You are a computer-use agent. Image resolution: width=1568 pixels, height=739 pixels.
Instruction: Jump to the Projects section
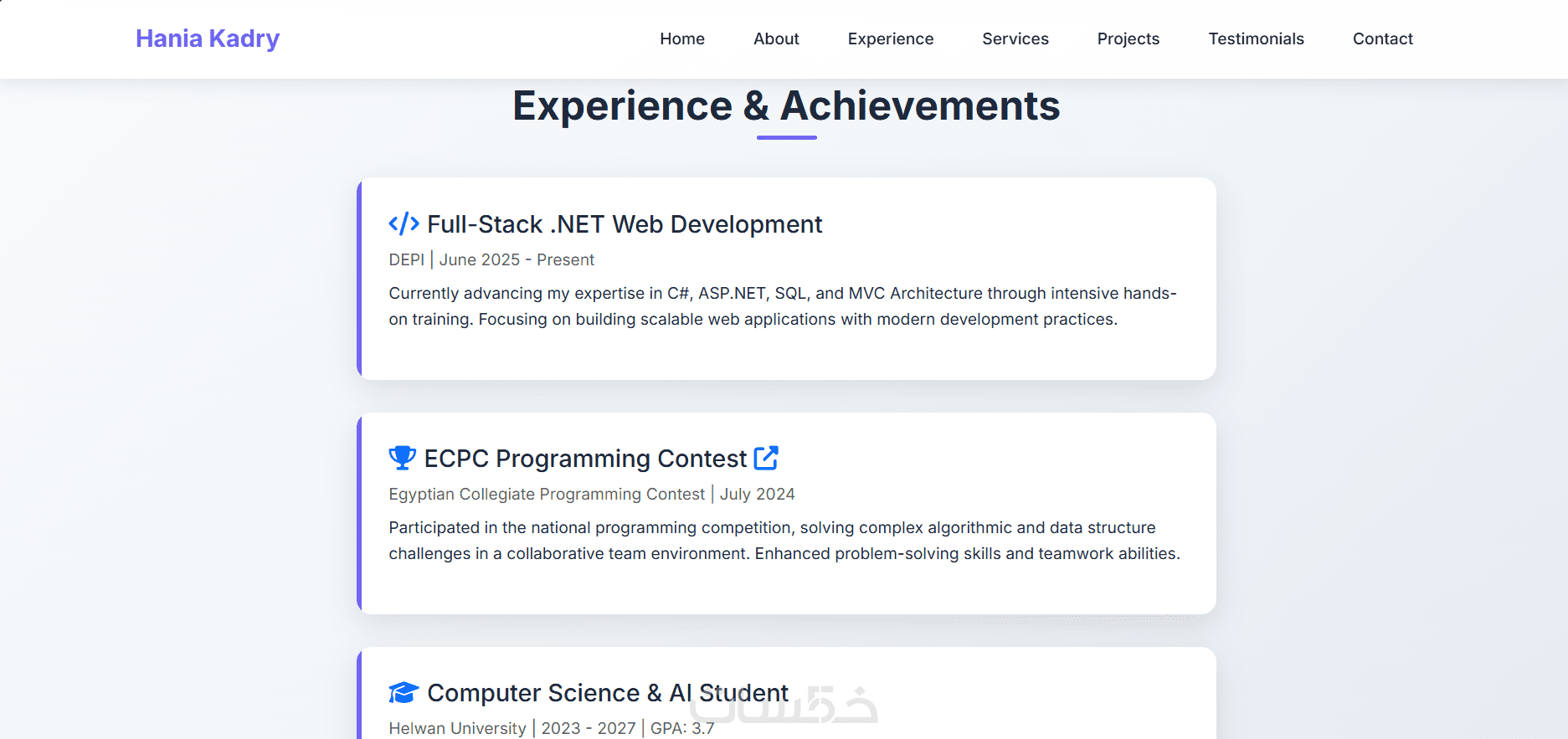pyautogui.click(x=1128, y=38)
